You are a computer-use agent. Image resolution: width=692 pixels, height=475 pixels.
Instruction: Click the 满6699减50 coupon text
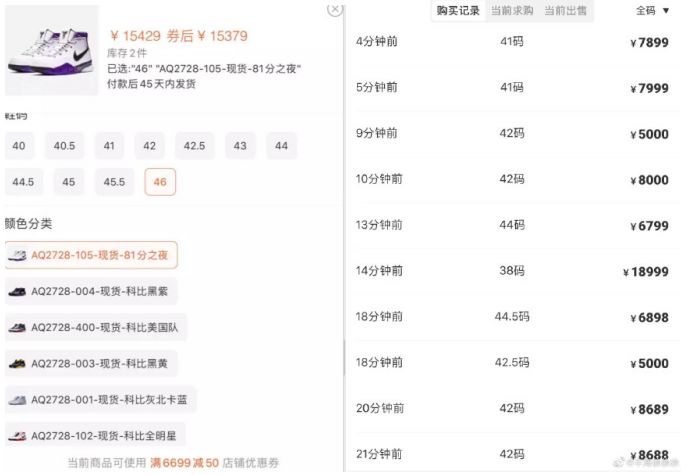pyautogui.click(x=184, y=463)
